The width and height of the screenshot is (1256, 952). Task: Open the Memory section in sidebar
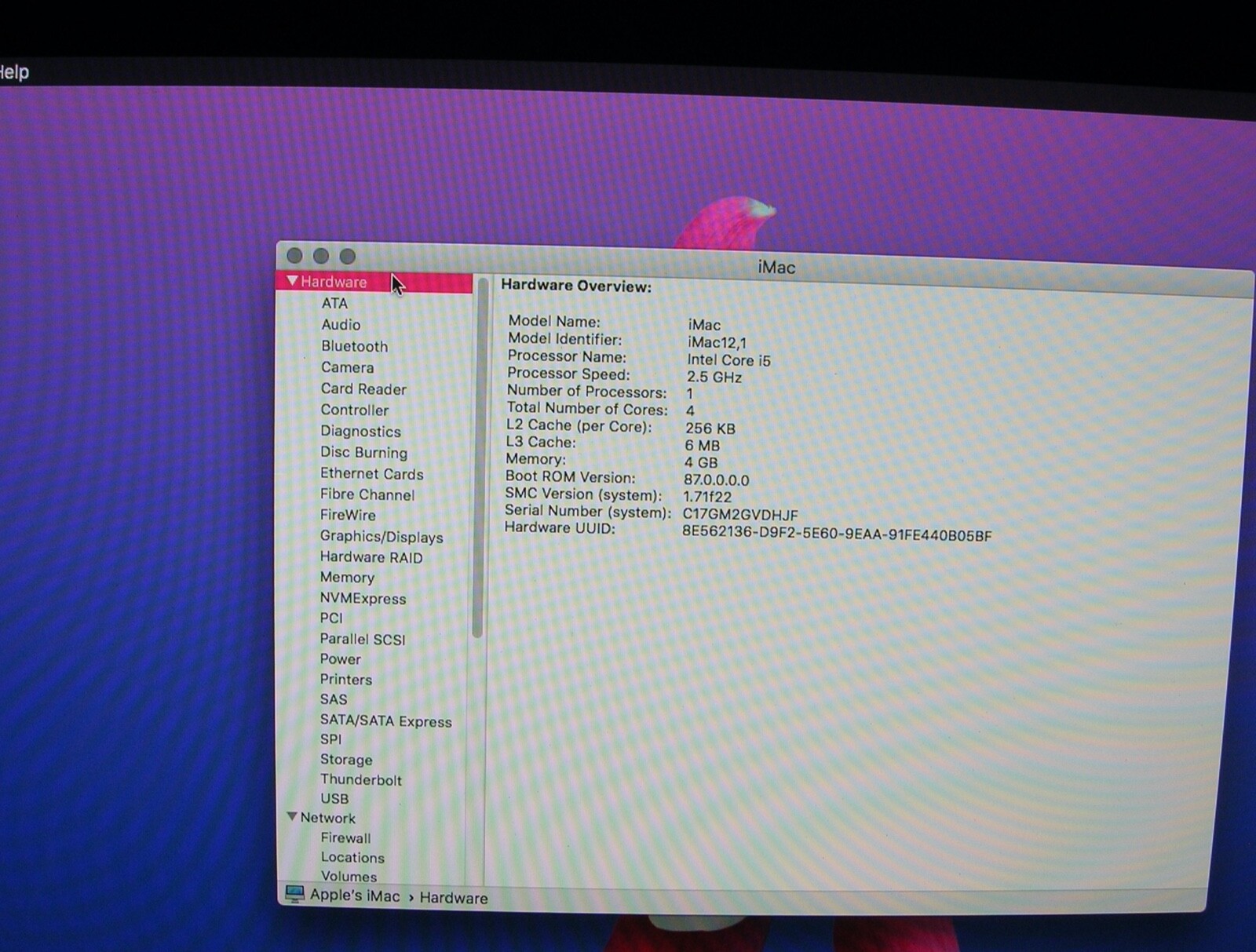click(347, 578)
